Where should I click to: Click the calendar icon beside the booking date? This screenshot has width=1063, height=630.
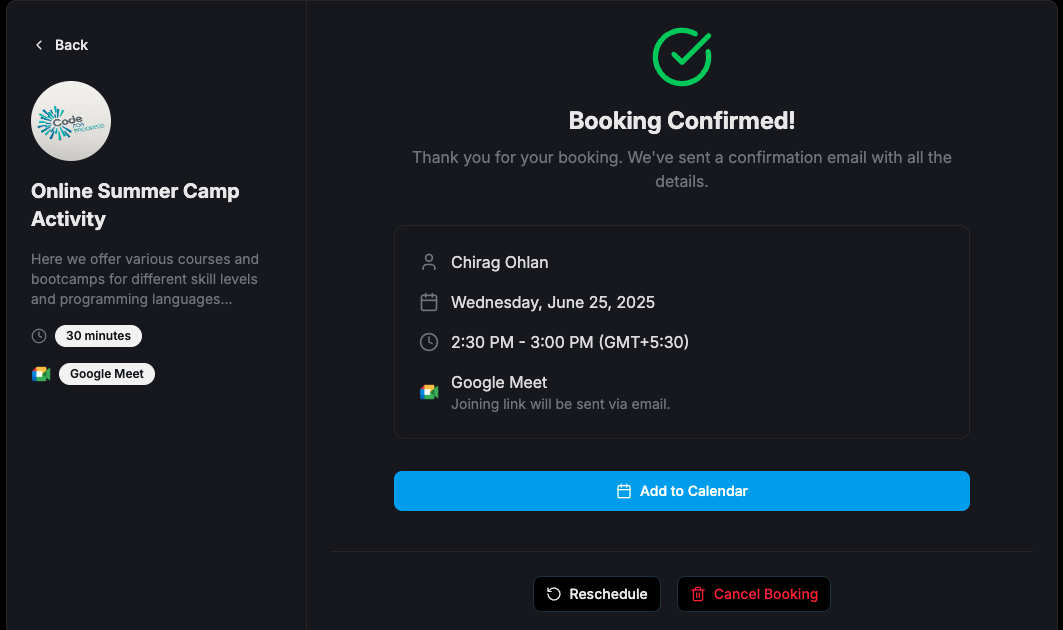tap(429, 302)
